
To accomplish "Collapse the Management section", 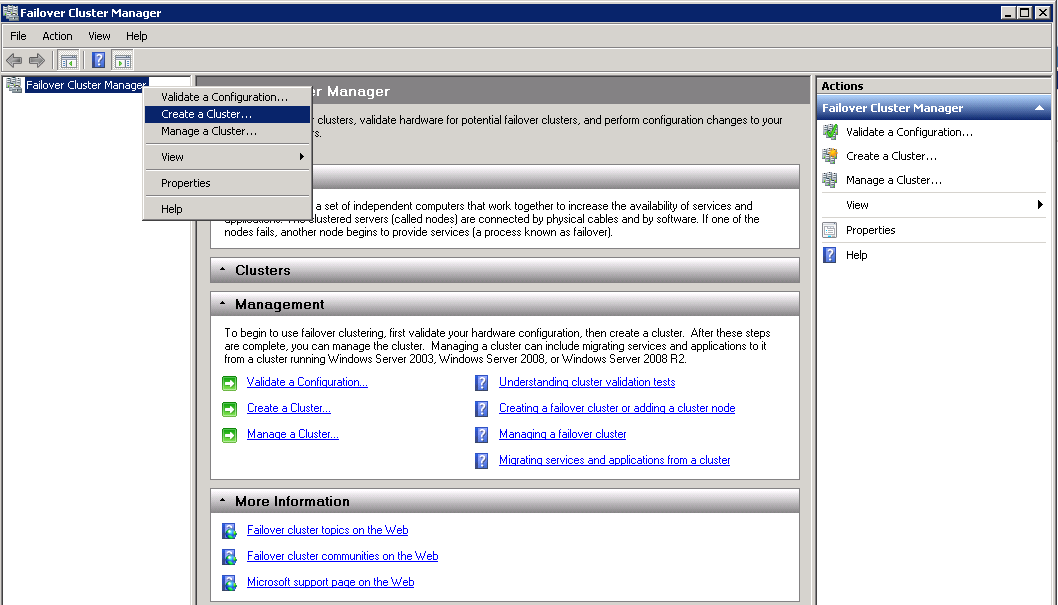I will click(x=220, y=305).
